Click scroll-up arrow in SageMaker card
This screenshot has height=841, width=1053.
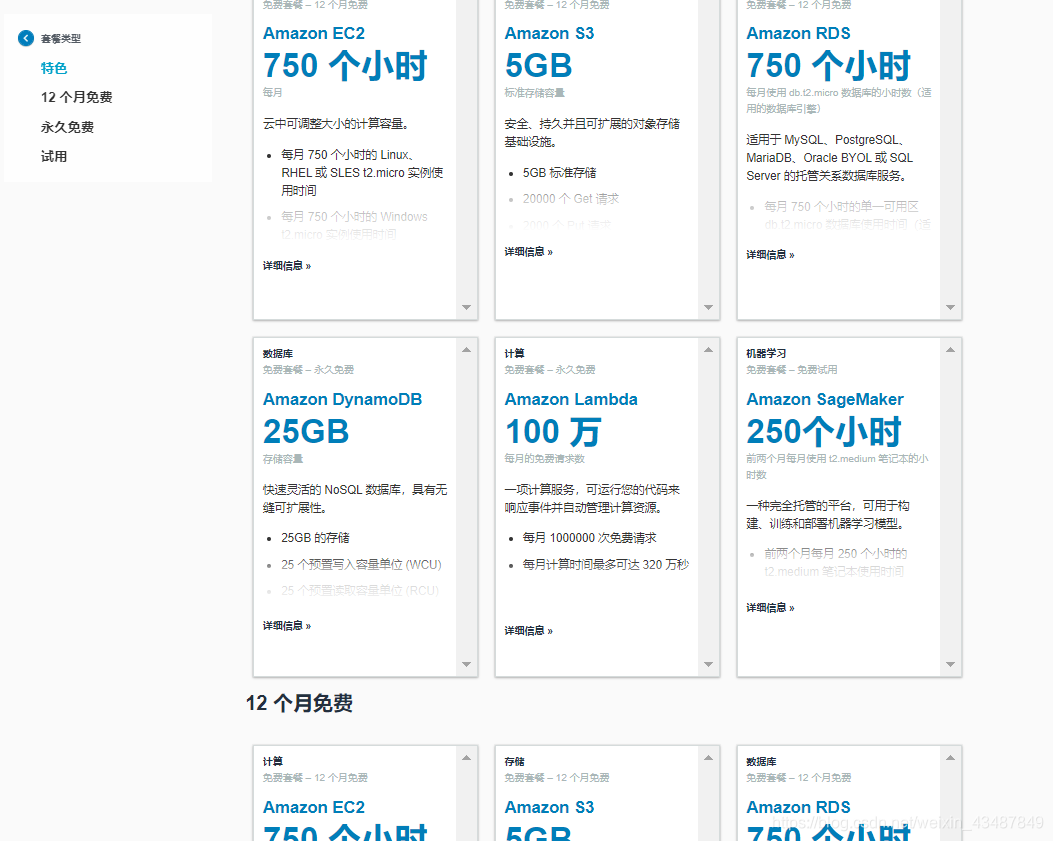[x=950, y=350]
